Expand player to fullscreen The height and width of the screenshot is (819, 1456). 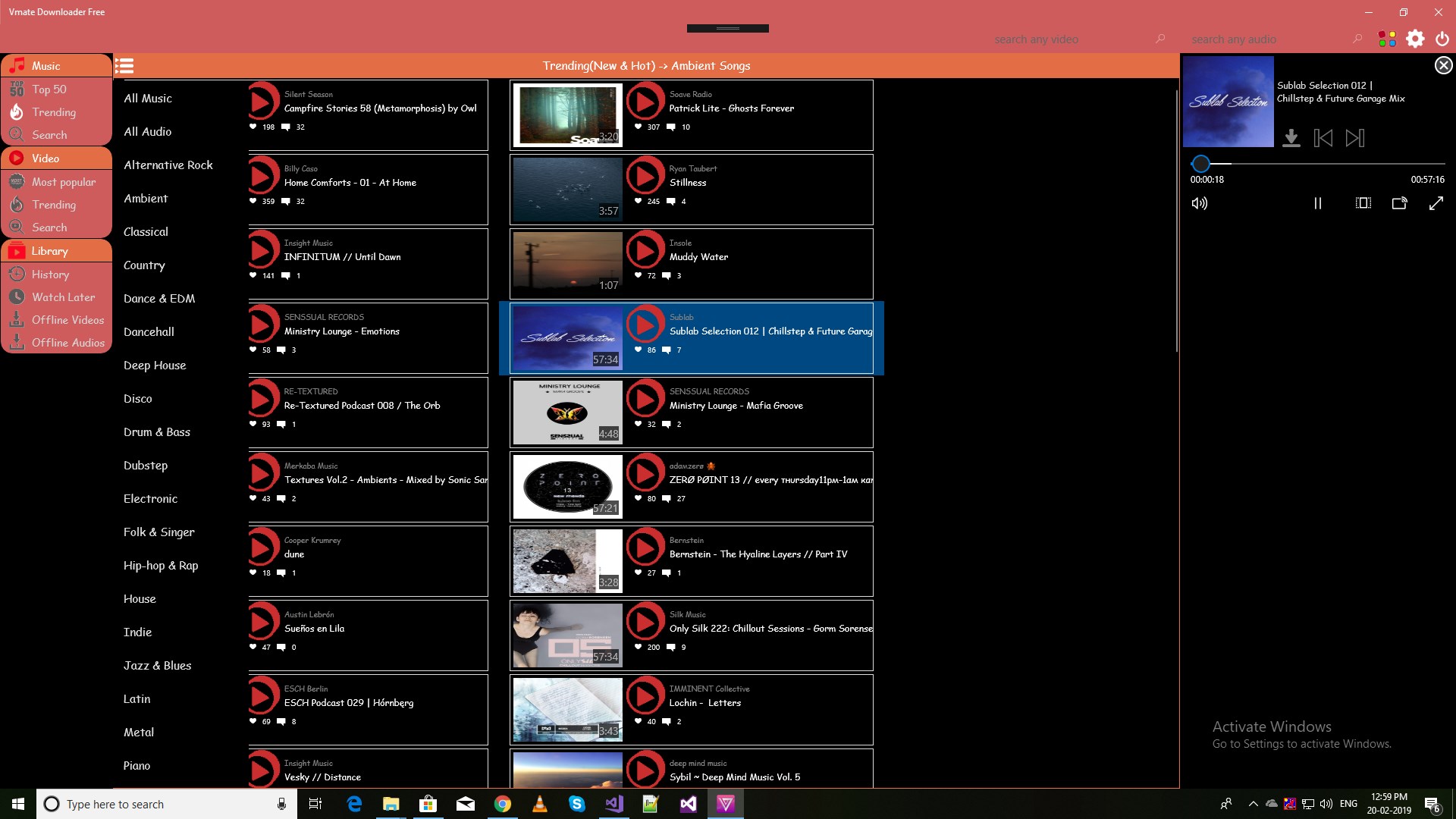1436,203
